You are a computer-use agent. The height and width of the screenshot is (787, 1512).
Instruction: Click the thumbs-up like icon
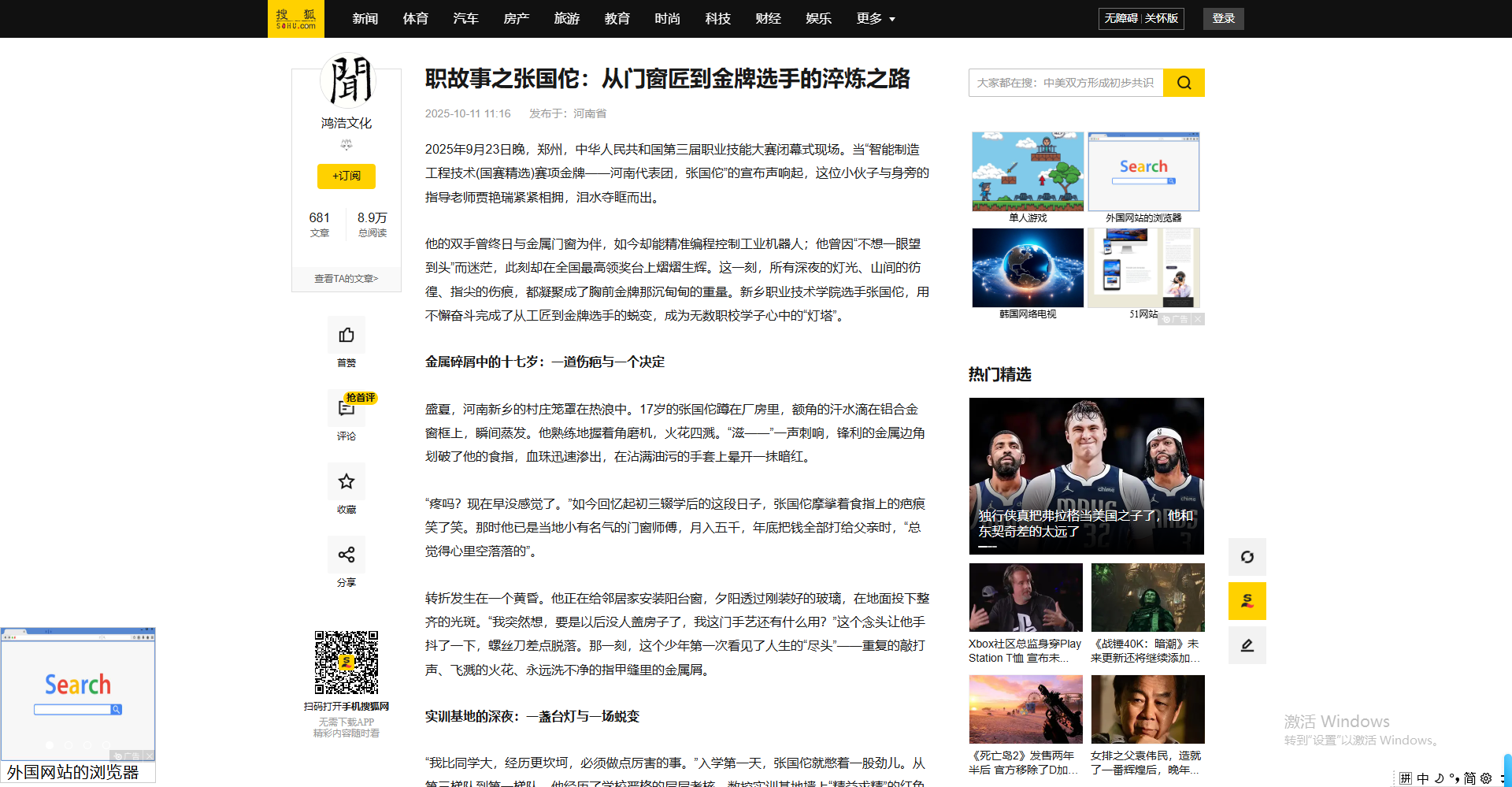[346, 336]
